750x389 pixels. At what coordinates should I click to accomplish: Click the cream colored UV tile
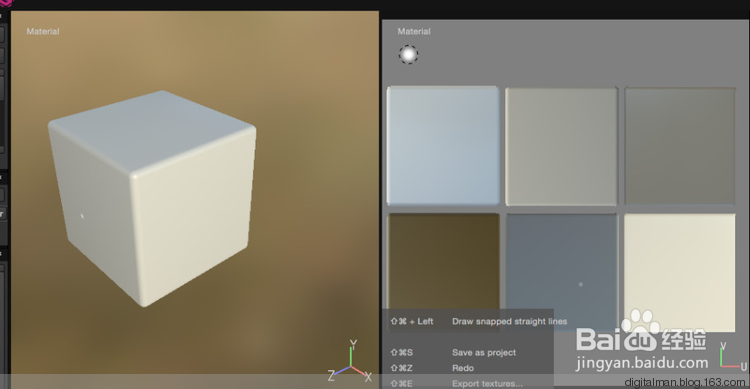pyautogui.click(x=680, y=272)
